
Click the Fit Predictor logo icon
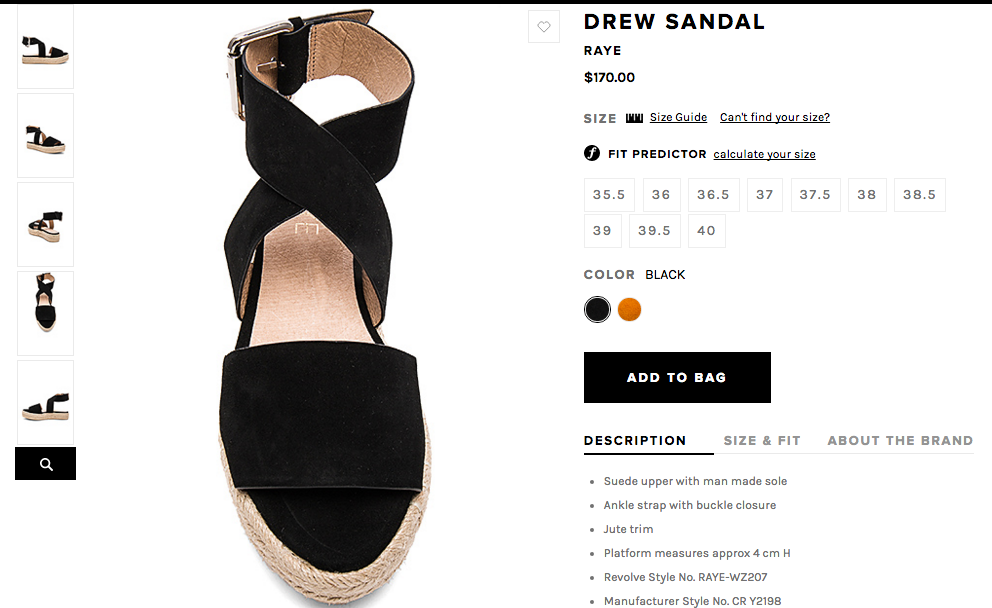592,153
